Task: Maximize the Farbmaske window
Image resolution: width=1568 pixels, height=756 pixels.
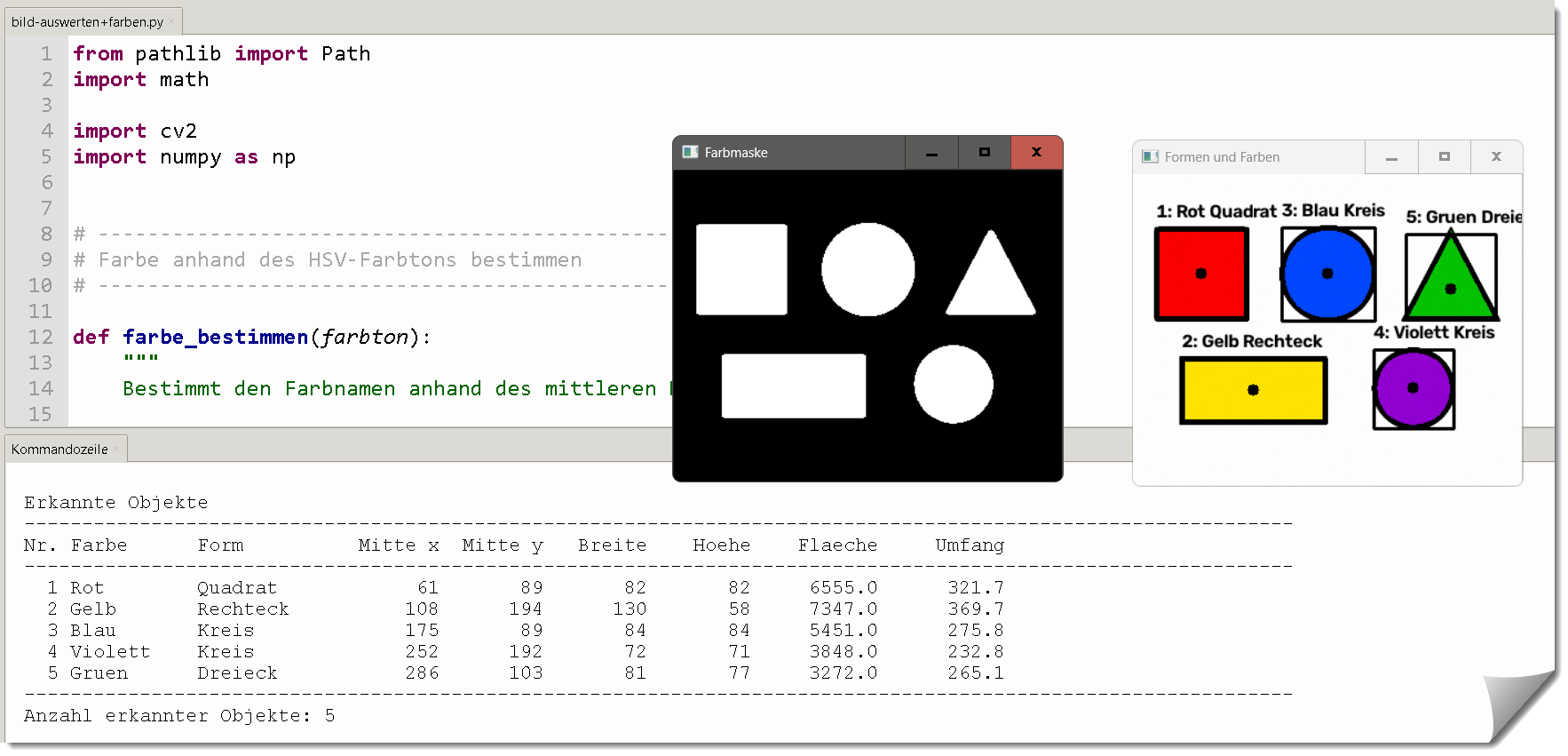Action: (x=985, y=153)
